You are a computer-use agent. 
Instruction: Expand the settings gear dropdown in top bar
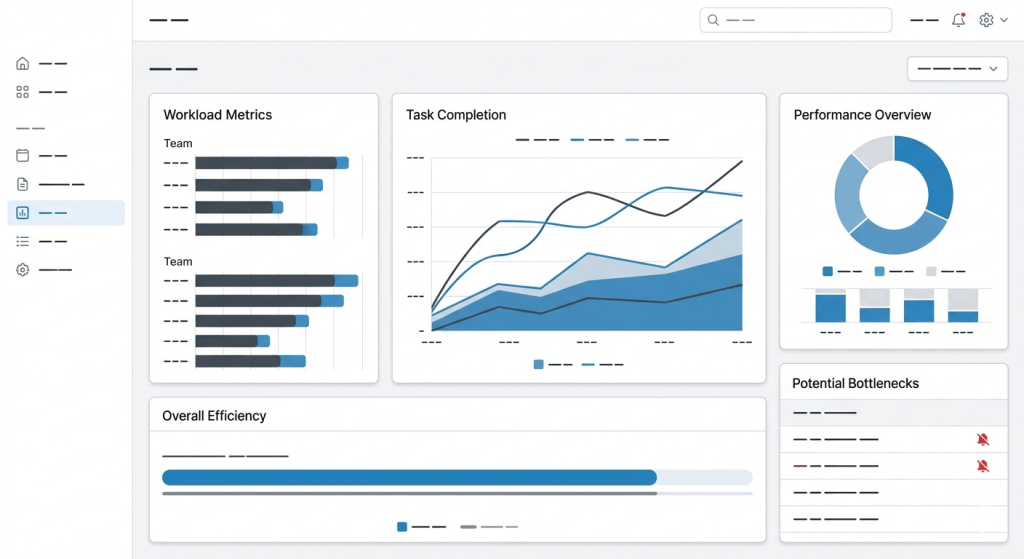pyautogui.click(x=986, y=20)
